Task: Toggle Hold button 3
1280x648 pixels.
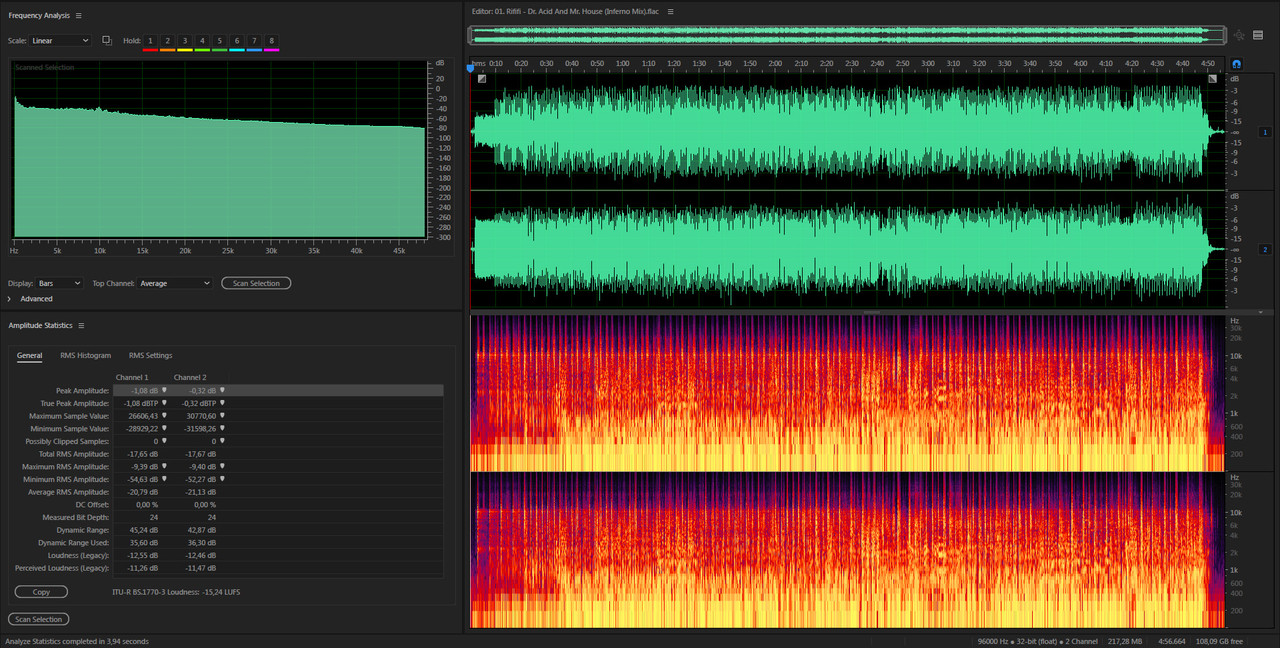Action: coord(185,40)
